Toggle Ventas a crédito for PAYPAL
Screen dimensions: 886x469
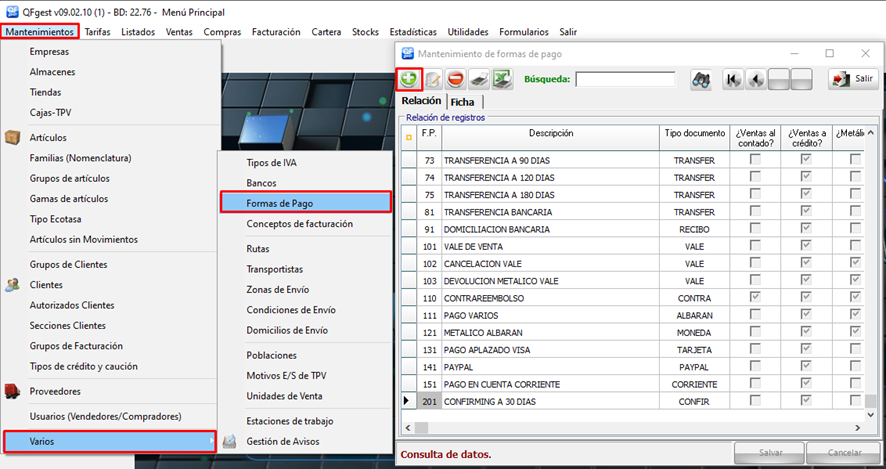(806, 367)
